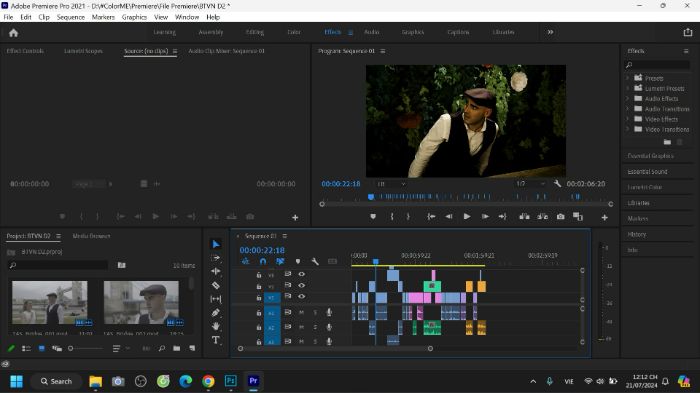Toggle V2 track output eye
This screenshot has height=393, width=700.
[x=302, y=285]
